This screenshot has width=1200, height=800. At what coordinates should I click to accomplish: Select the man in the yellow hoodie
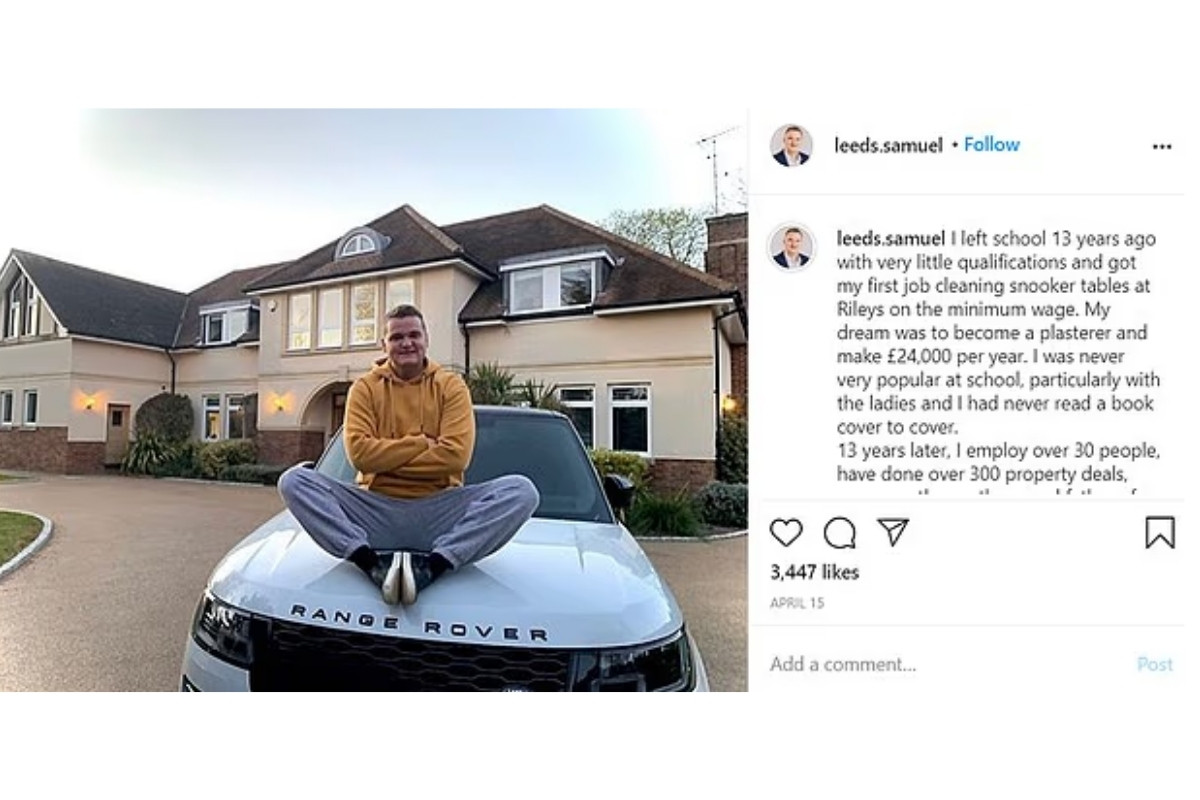(x=408, y=455)
